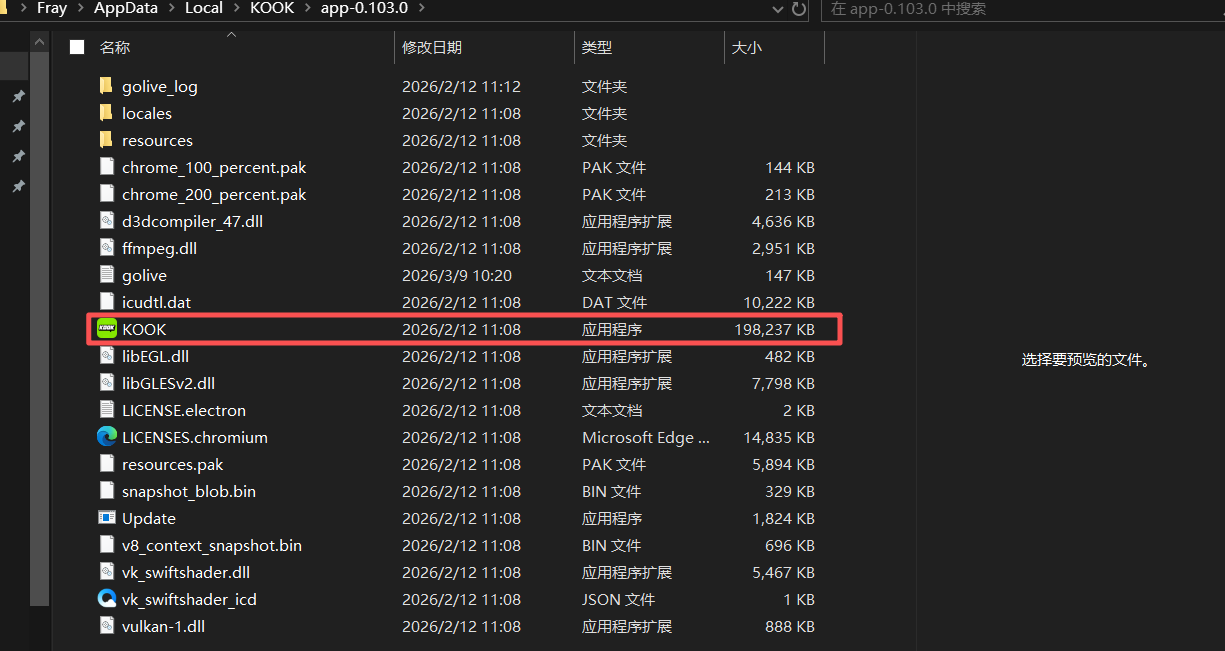Click the first pin icon in navigation pane
The image size is (1225, 651).
pyautogui.click(x=17, y=97)
